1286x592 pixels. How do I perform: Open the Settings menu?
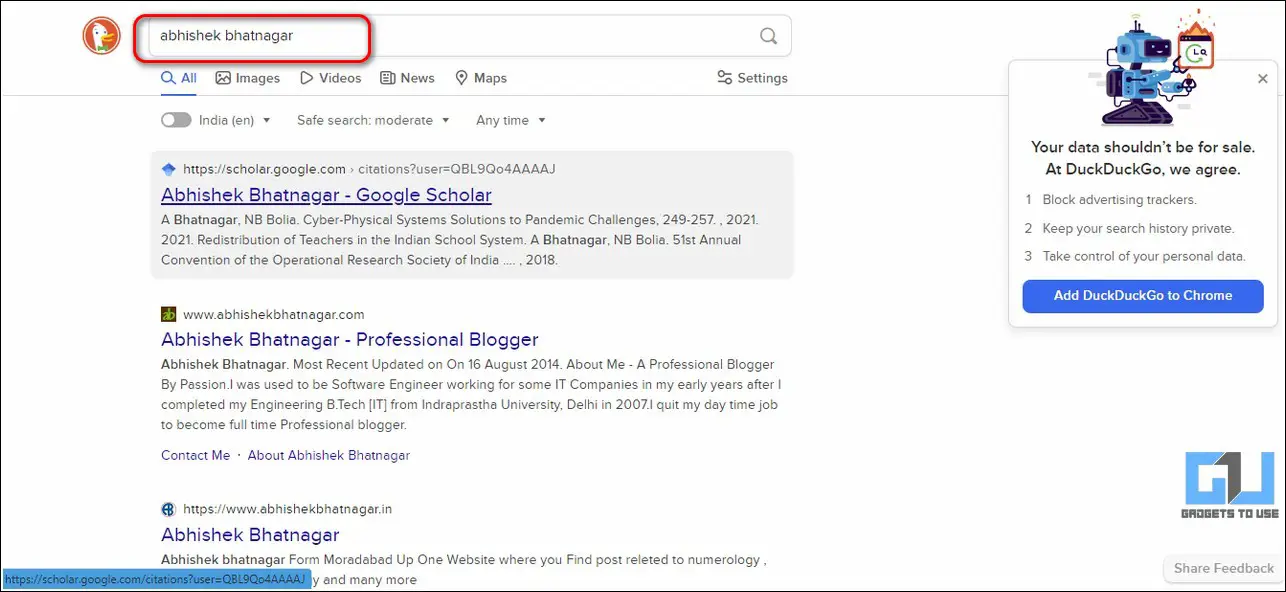tap(752, 78)
